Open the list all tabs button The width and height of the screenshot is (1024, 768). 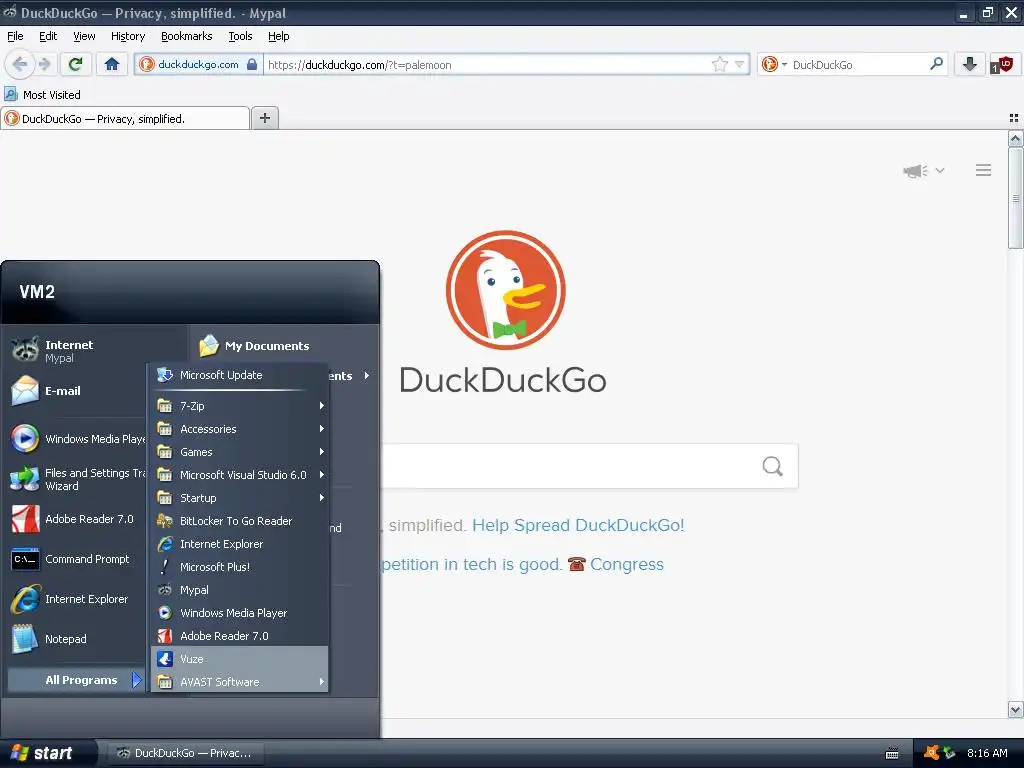pyautogui.click(x=1014, y=118)
